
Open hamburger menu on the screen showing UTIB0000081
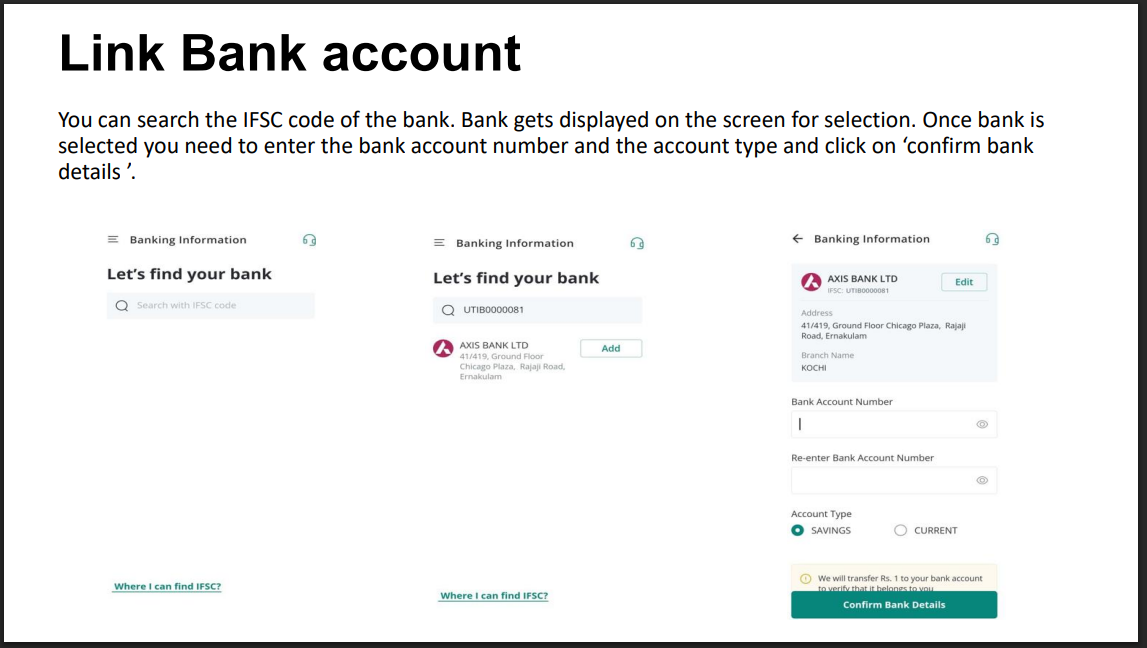click(439, 243)
